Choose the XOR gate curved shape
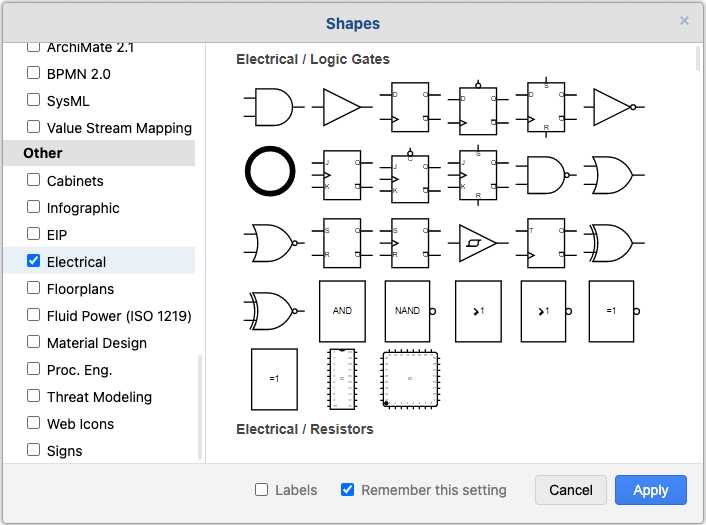 point(614,243)
